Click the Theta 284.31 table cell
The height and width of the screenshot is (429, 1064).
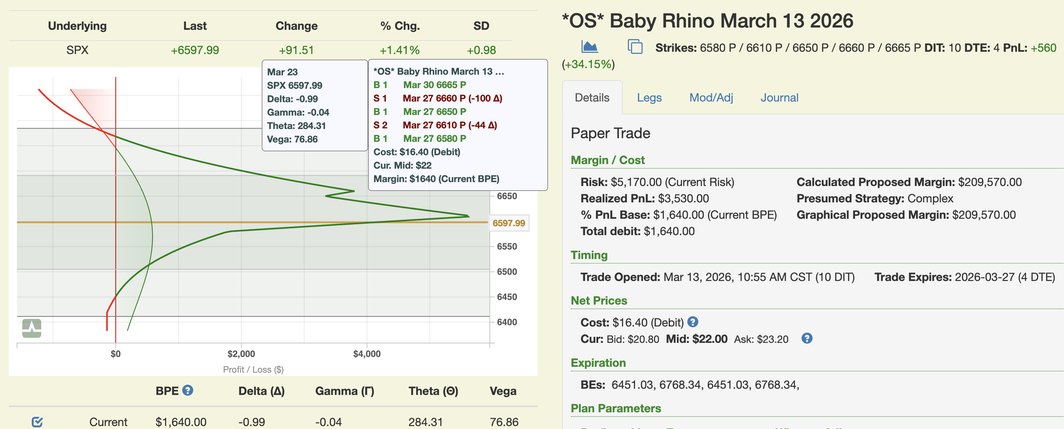point(425,422)
